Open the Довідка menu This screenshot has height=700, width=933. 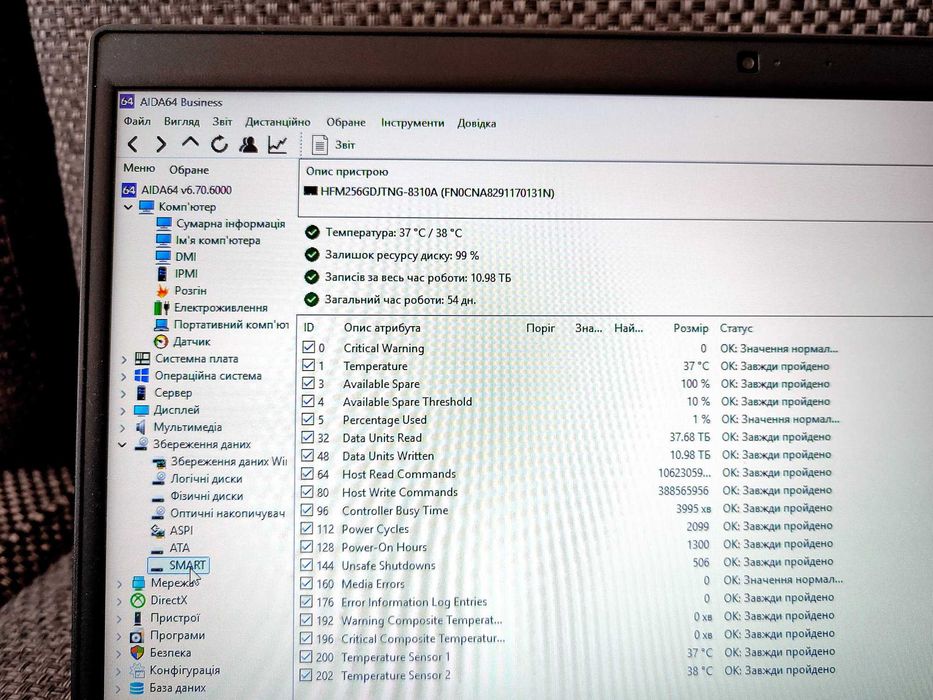[x=476, y=124]
